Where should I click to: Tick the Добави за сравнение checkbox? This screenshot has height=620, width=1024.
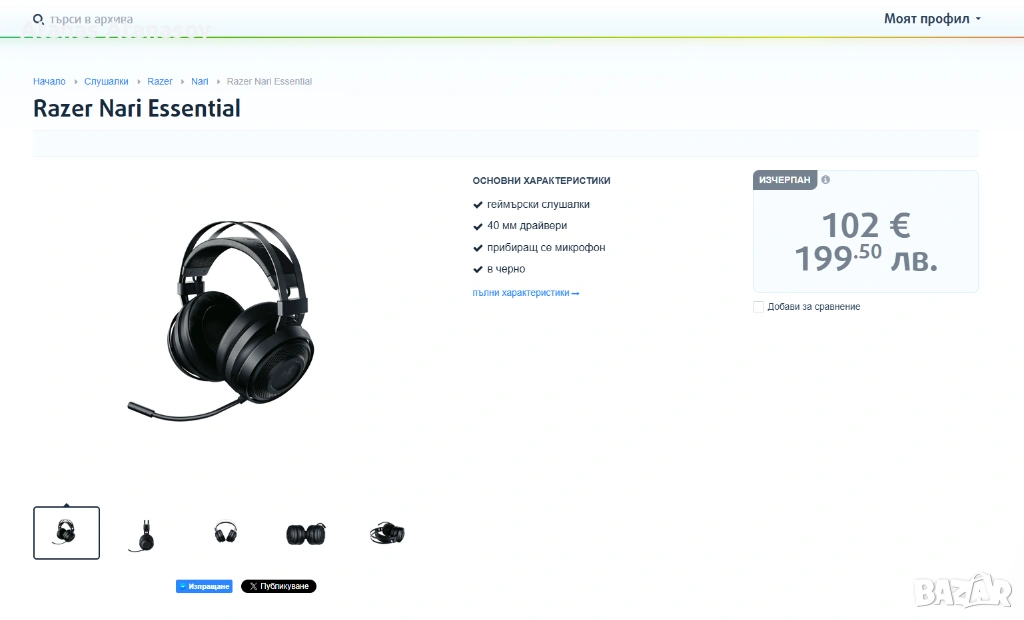click(758, 307)
